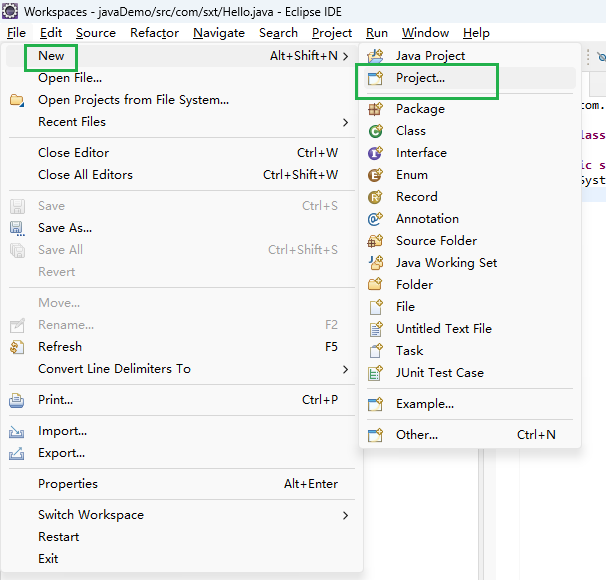Screen dimensions: 606x580
Task: Open Properties from File menu
Action: [181, 484]
